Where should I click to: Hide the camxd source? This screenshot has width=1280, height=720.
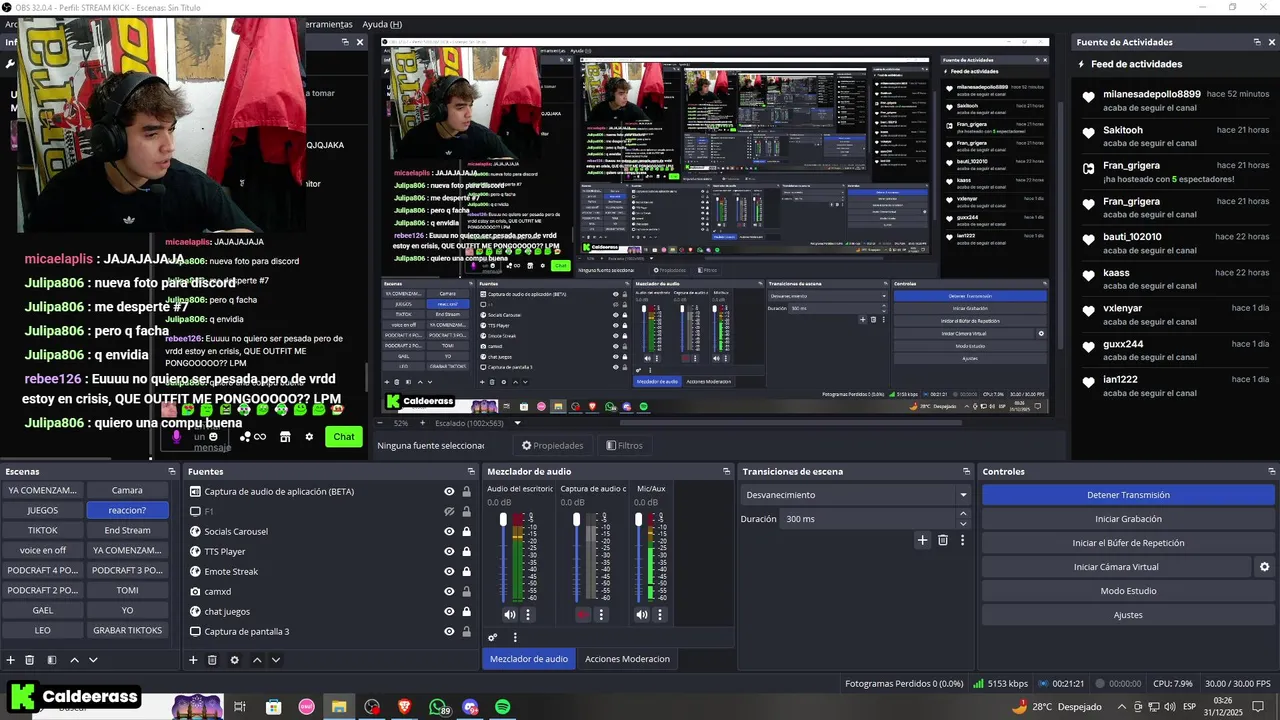pyautogui.click(x=450, y=591)
